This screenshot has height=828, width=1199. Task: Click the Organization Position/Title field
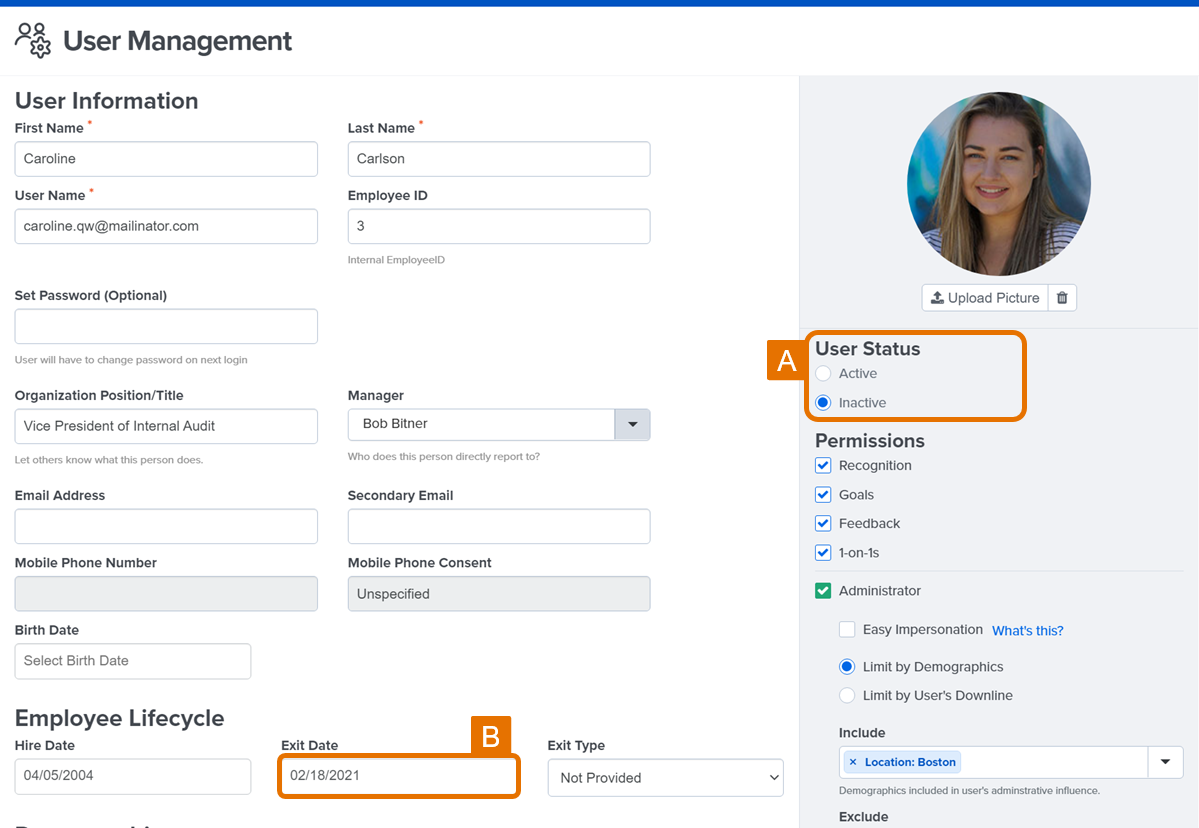166,426
